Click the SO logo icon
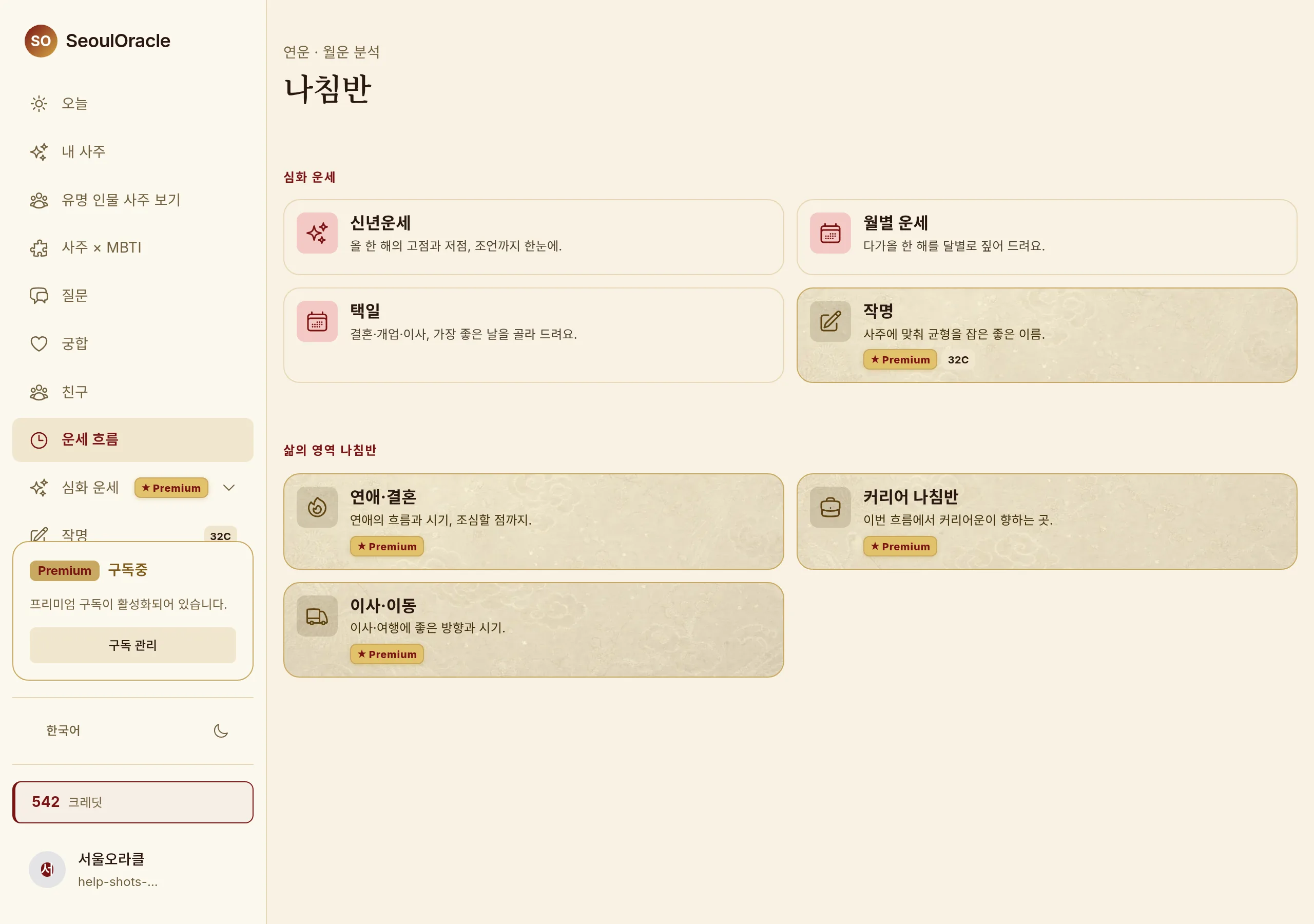This screenshot has width=1314, height=924. click(x=41, y=41)
